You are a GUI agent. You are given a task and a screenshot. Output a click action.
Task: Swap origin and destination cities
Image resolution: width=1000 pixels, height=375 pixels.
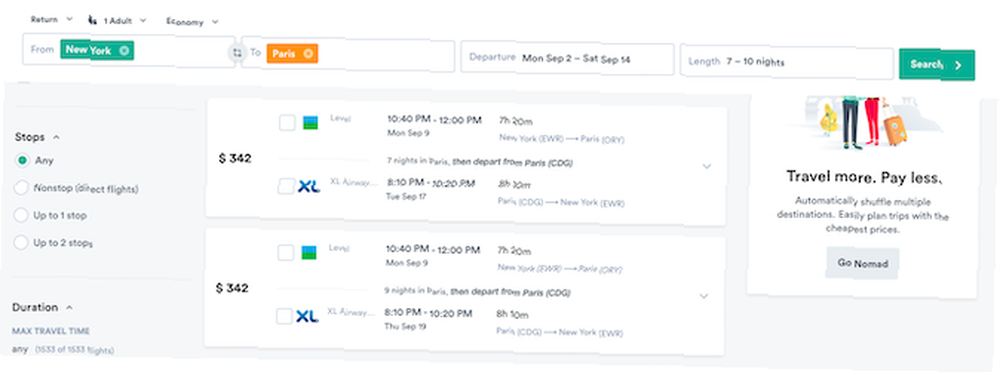[237, 54]
